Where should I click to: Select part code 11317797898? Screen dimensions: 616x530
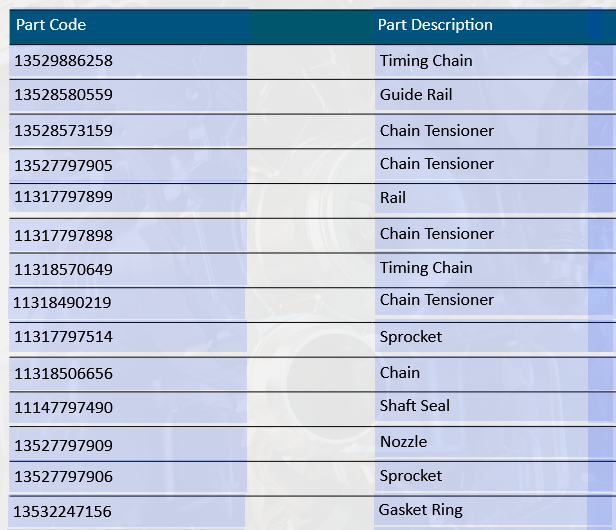pyautogui.click(x=64, y=235)
